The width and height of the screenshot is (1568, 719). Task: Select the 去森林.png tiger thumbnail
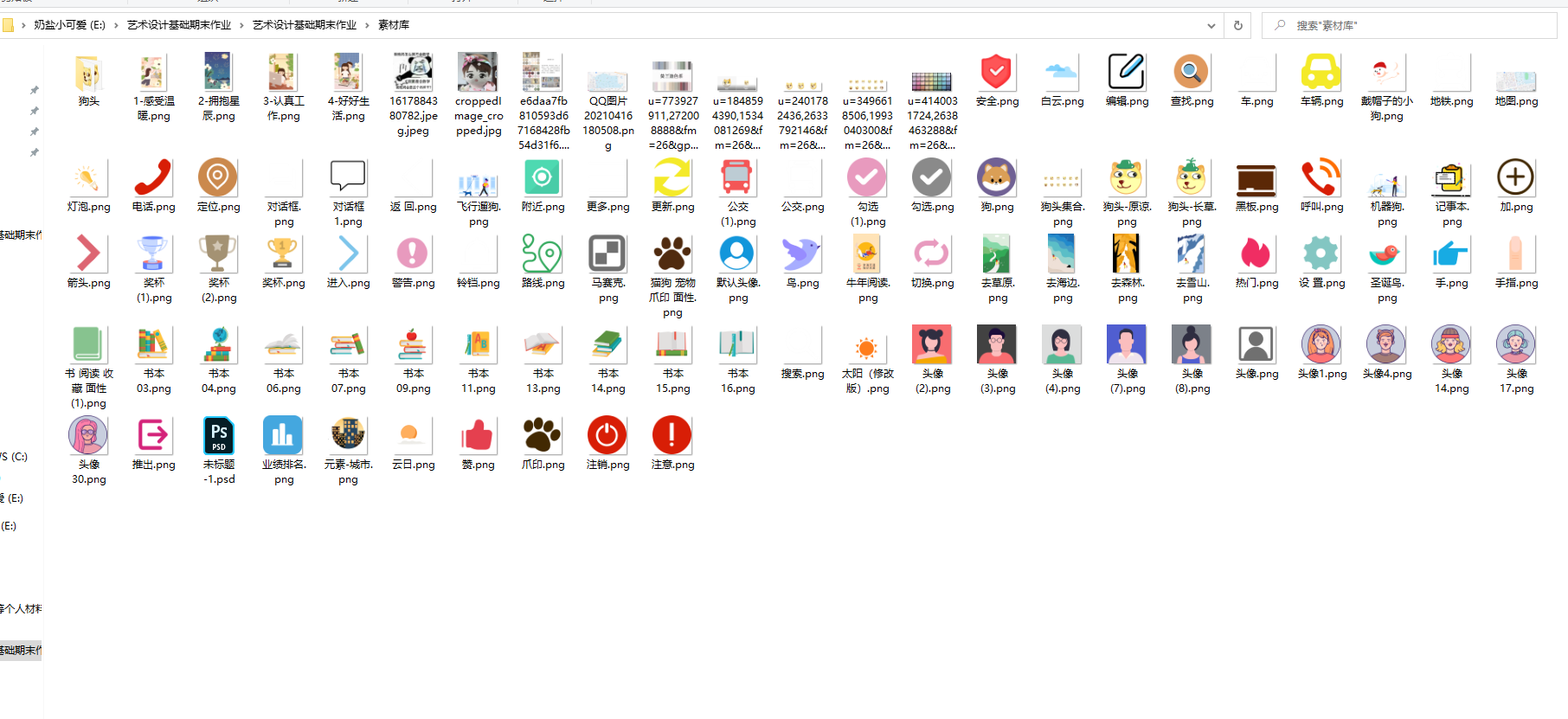1127,254
